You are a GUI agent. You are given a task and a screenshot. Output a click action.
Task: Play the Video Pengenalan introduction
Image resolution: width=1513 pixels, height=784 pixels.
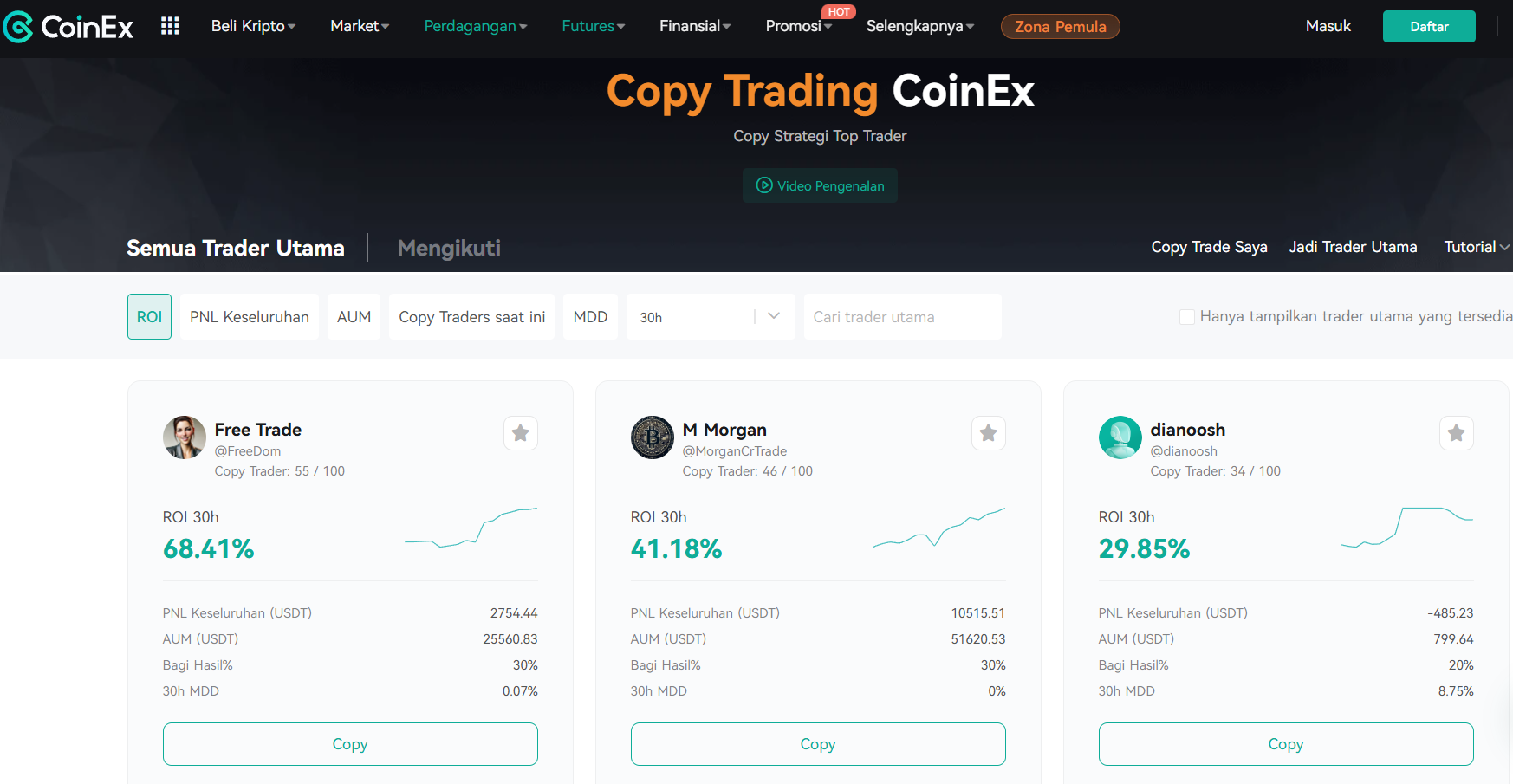pyautogui.click(x=819, y=185)
